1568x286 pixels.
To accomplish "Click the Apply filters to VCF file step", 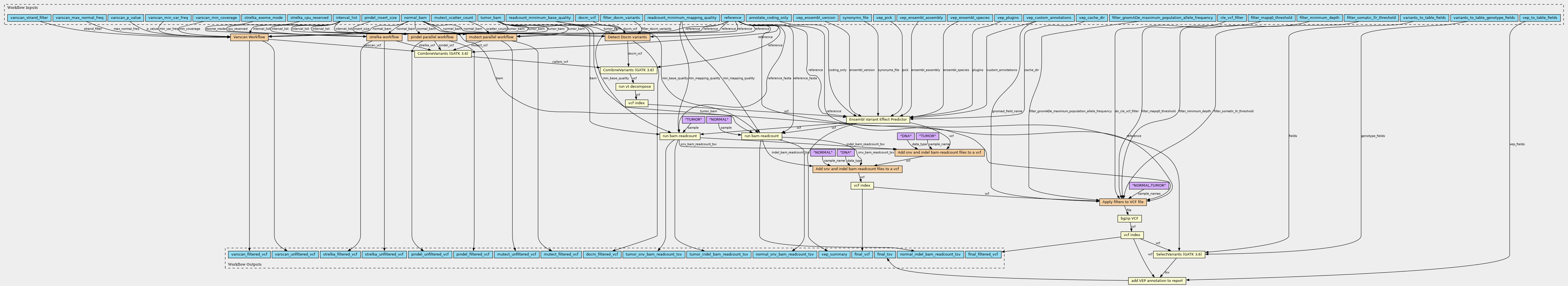I will [x=1122, y=201].
